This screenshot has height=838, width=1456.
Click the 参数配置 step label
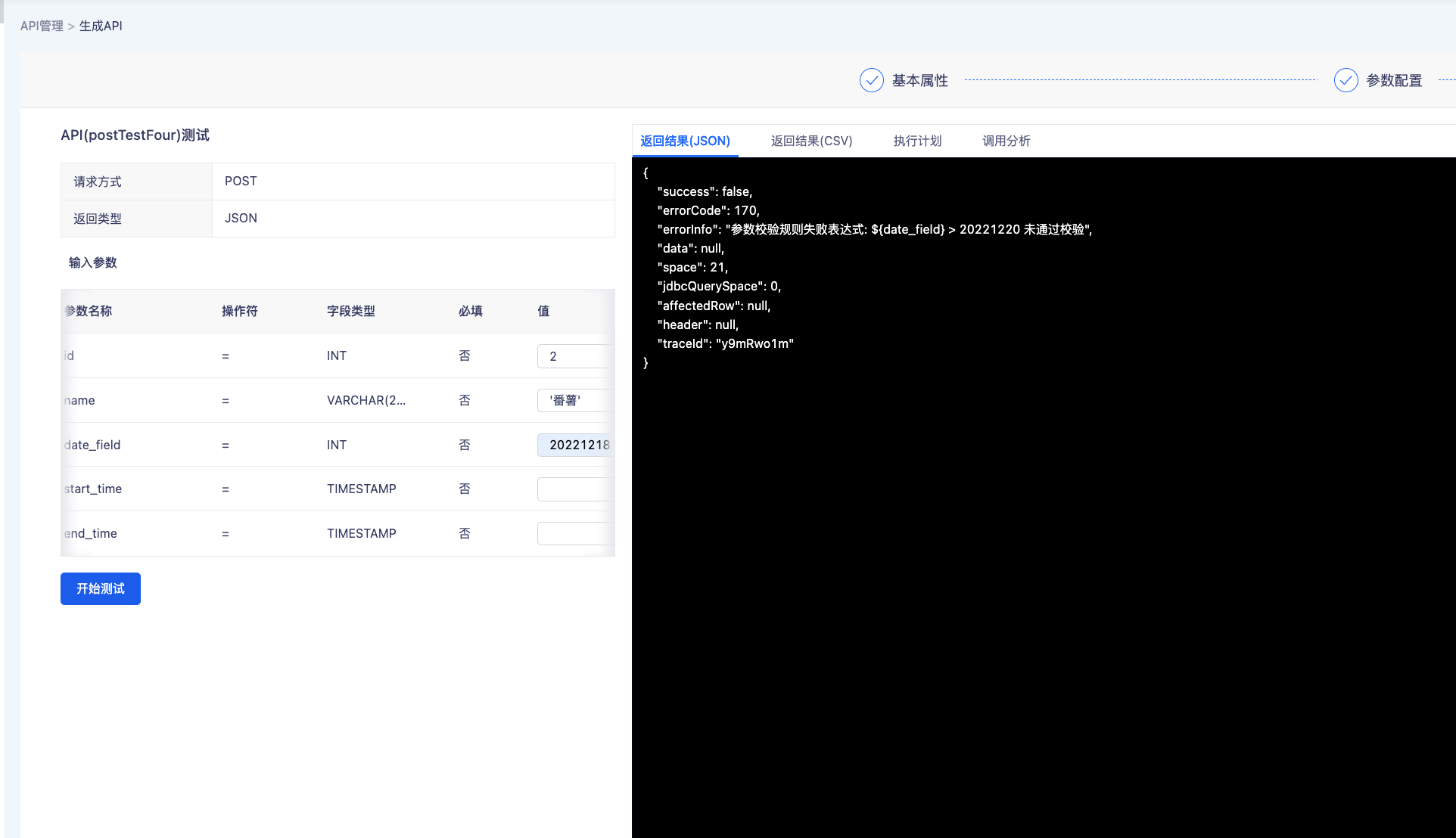(x=1394, y=80)
